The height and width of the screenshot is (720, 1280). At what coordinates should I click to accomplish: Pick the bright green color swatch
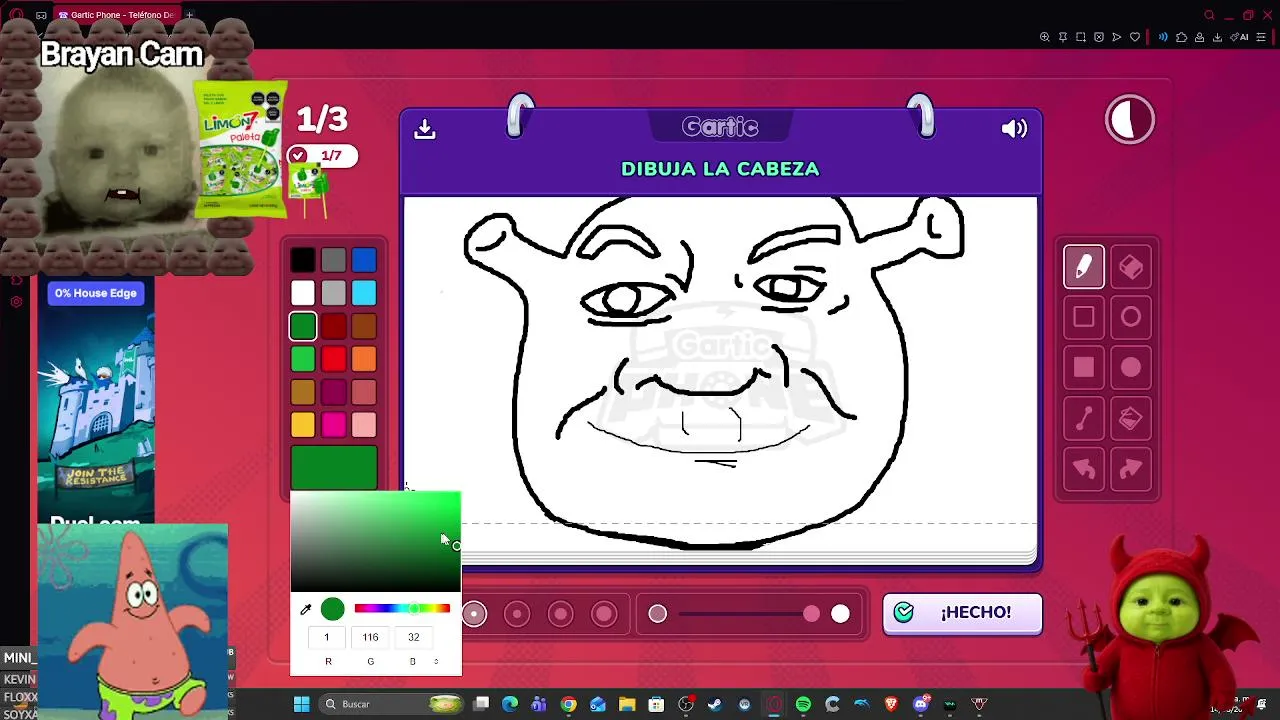pos(303,359)
